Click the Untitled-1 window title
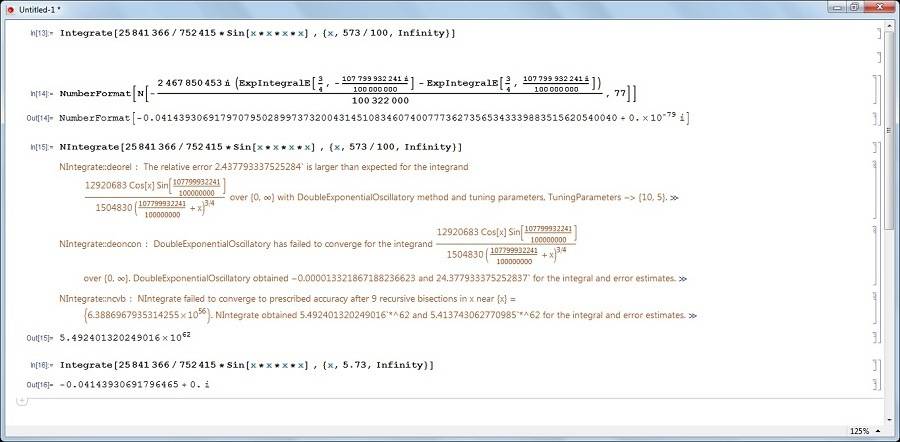Viewport: 900px width, 442px height. [x=40, y=10]
